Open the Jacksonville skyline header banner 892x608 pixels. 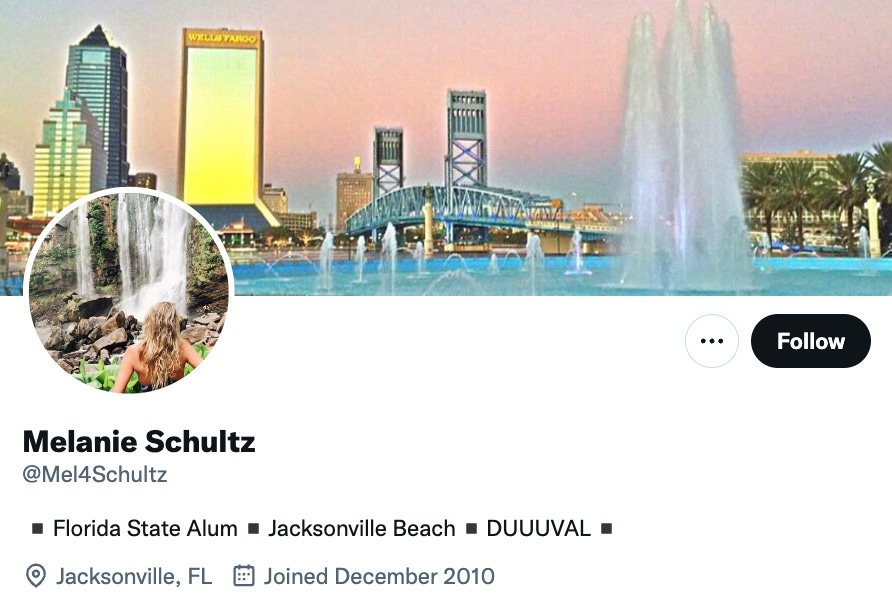tap(446, 148)
